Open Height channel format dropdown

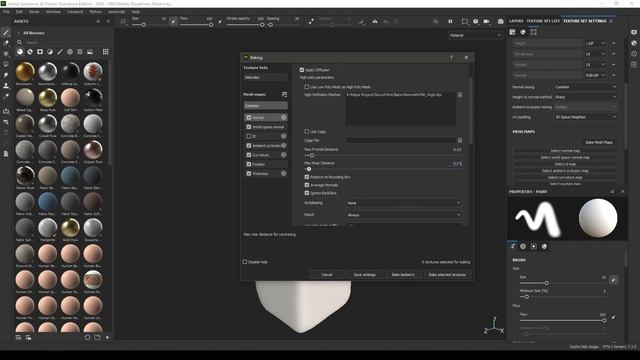(x=595, y=43)
